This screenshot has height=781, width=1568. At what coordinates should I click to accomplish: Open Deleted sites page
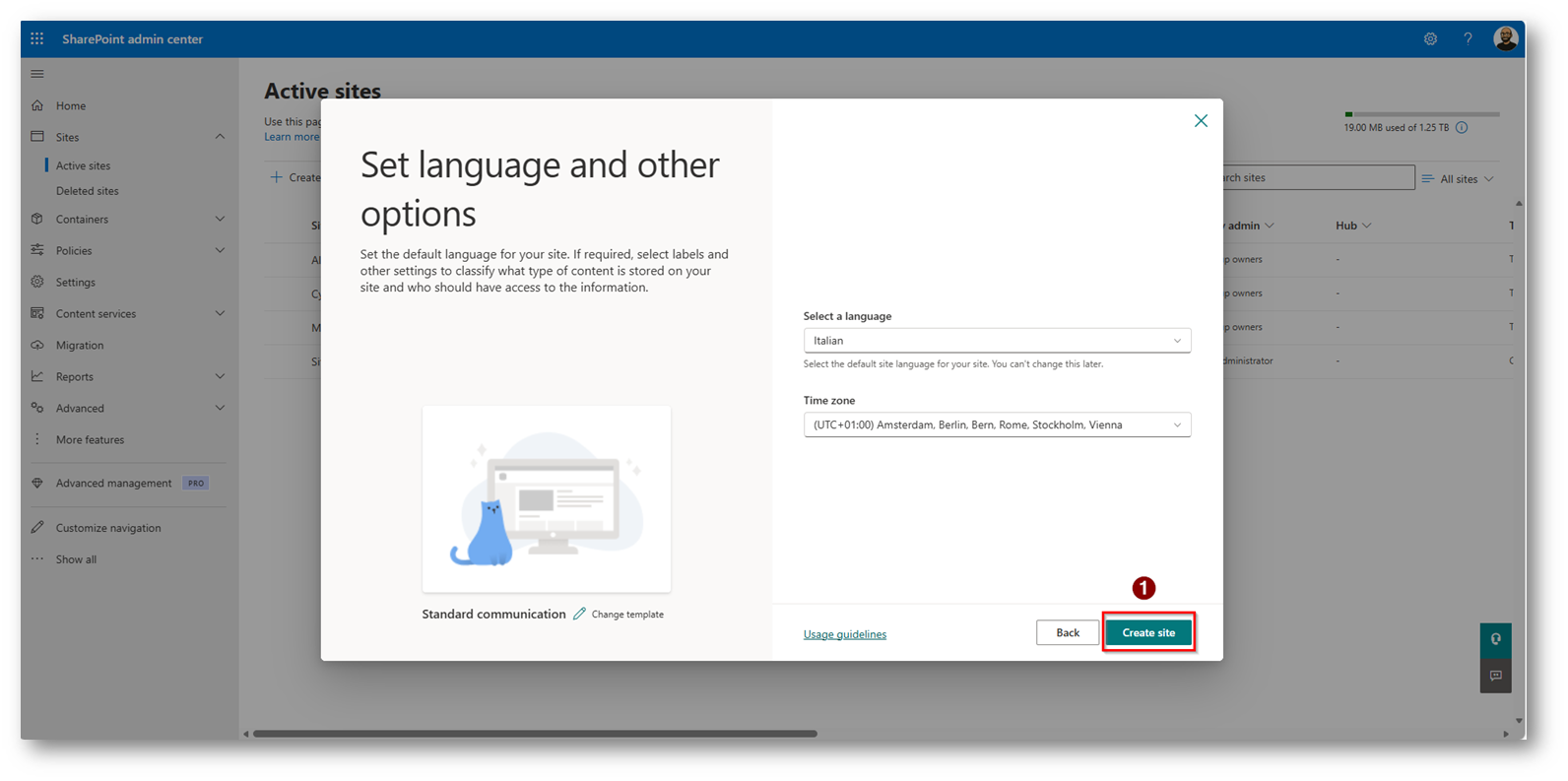click(x=87, y=191)
